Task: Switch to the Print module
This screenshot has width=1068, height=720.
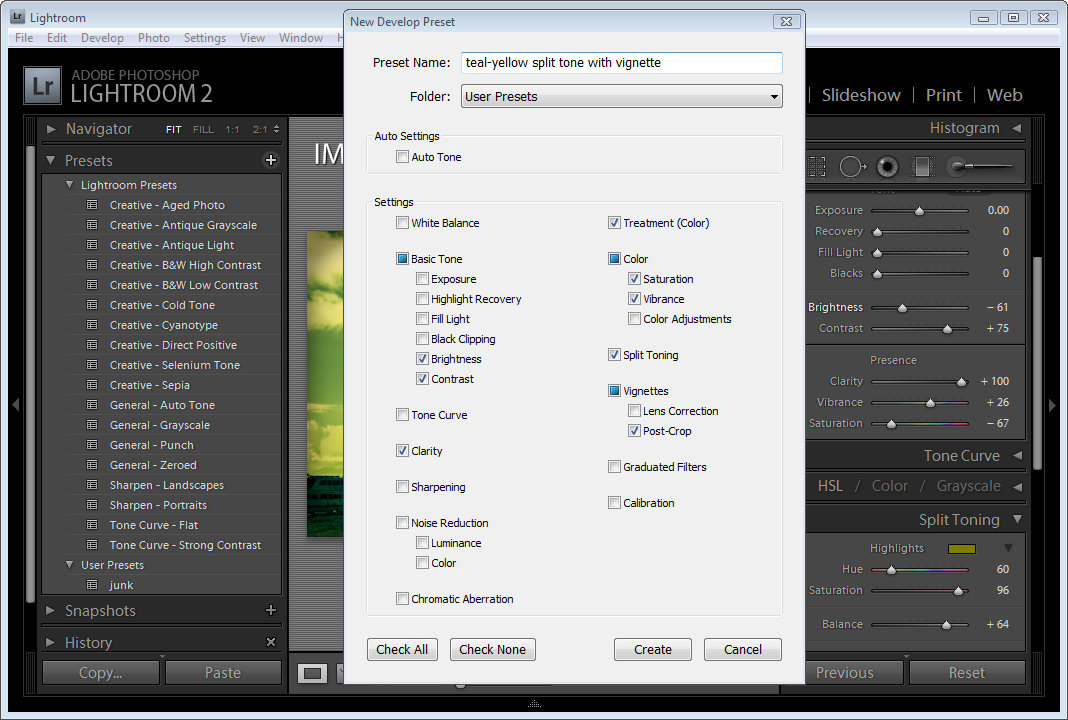Action: click(x=943, y=95)
